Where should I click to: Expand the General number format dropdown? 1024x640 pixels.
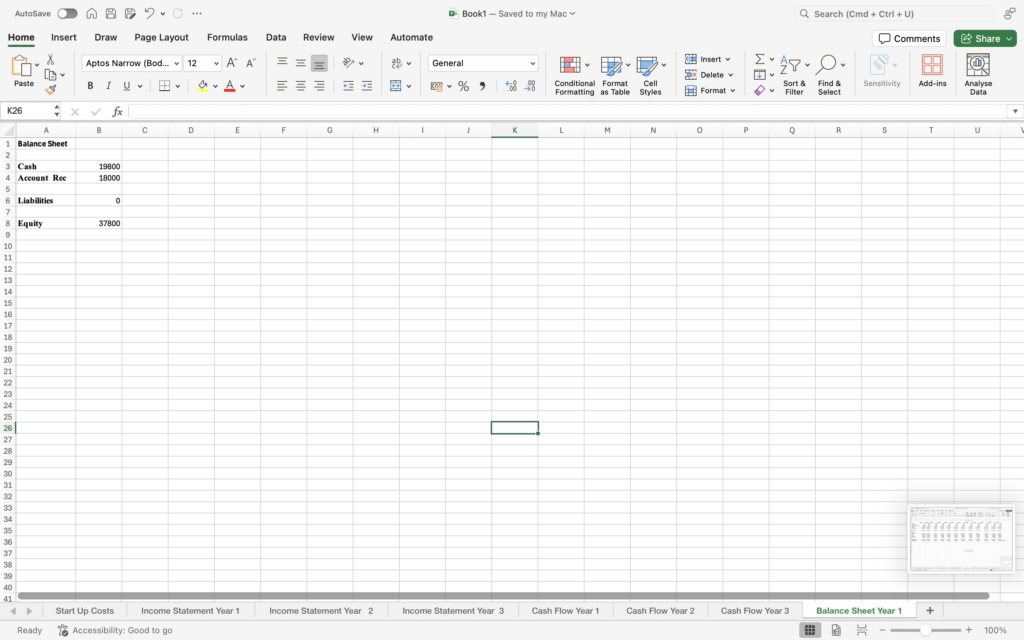pyautogui.click(x=532, y=63)
